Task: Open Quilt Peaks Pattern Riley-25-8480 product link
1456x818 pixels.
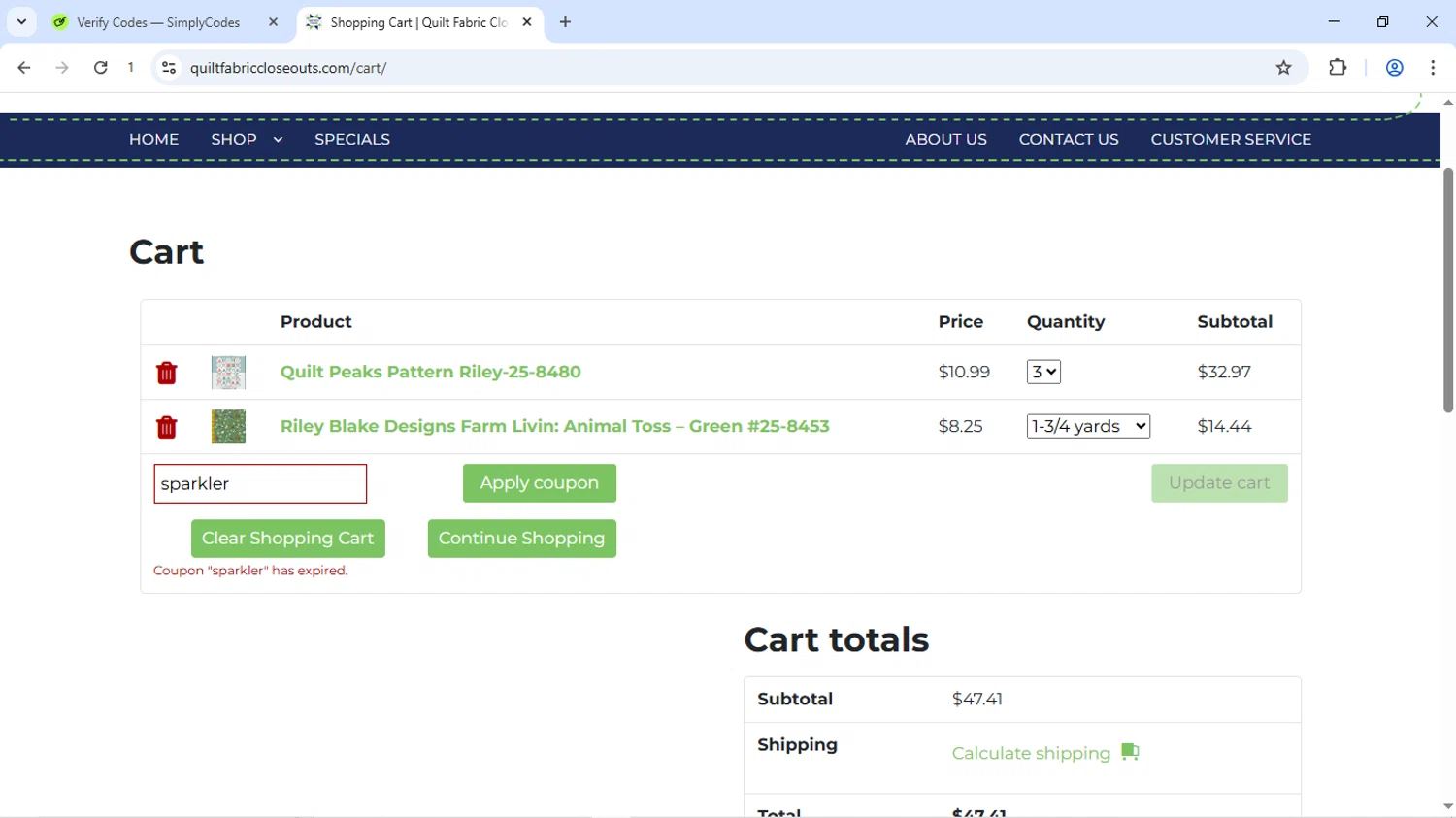Action: click(431, 372)
